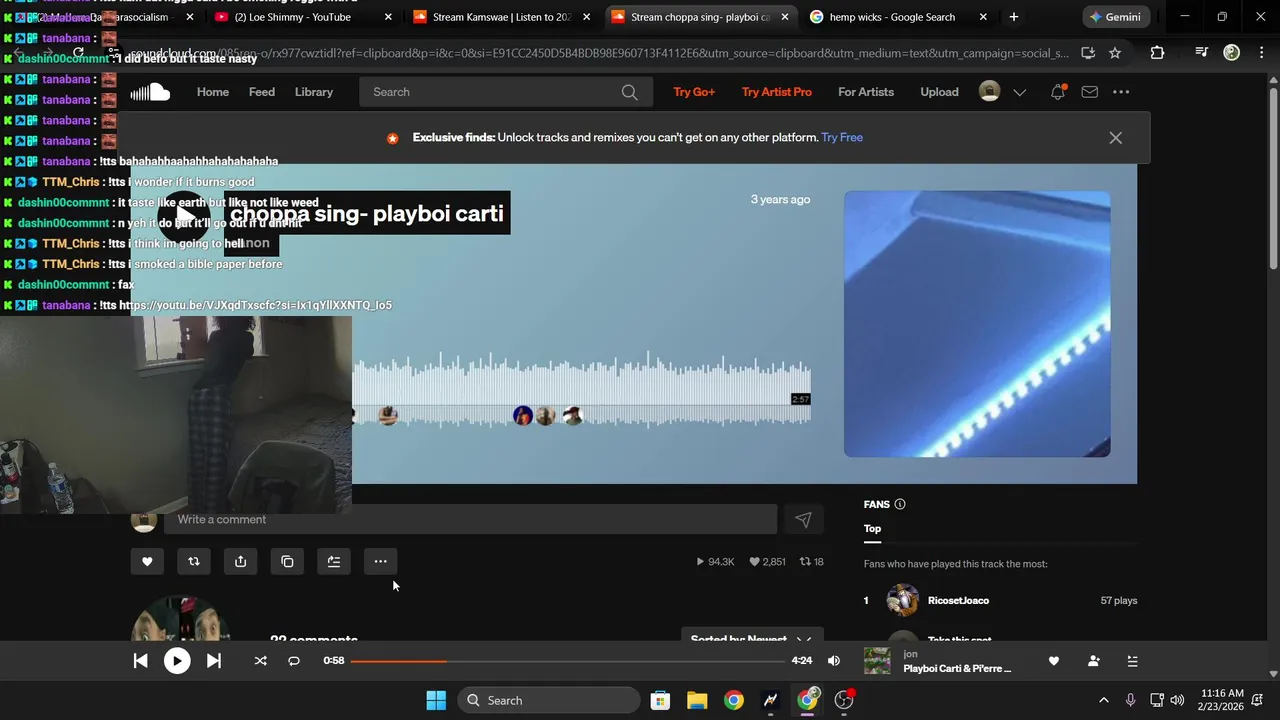The height and width of the screenshot is (720, 1280).
Task: Open the header three-dots more menu
Action: tap(1121, 92)
